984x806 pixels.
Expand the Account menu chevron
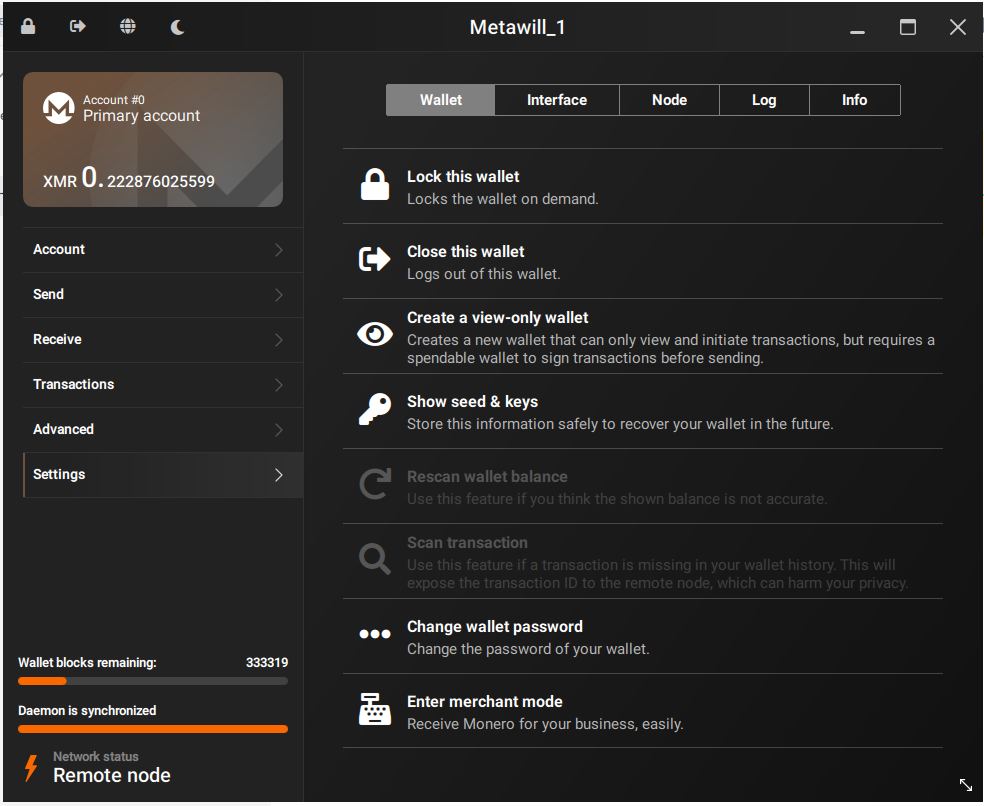pos(279,250)
